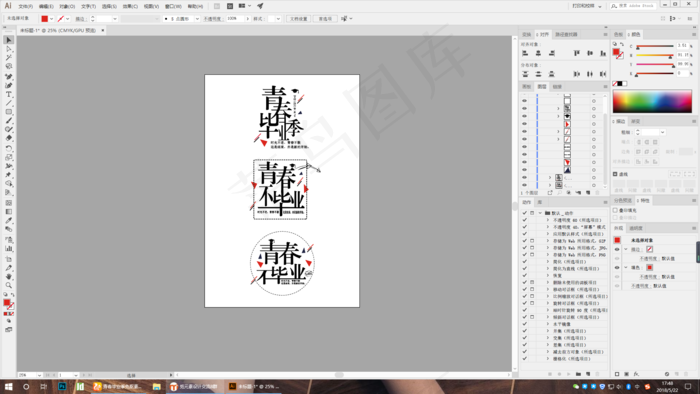Open the 窗口(W) menu
Image resolution: width=700 pixels, height=394 pixels.
(173, 6)
